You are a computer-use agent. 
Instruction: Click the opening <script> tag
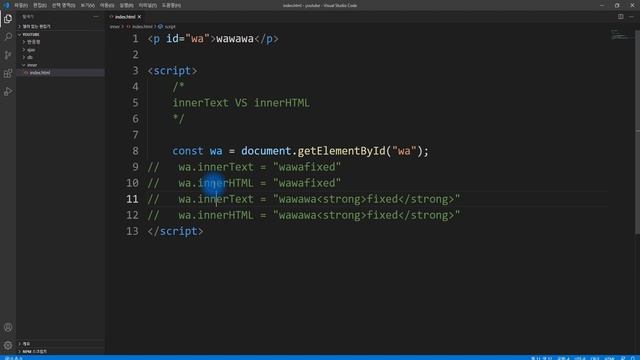coord(172,71)
